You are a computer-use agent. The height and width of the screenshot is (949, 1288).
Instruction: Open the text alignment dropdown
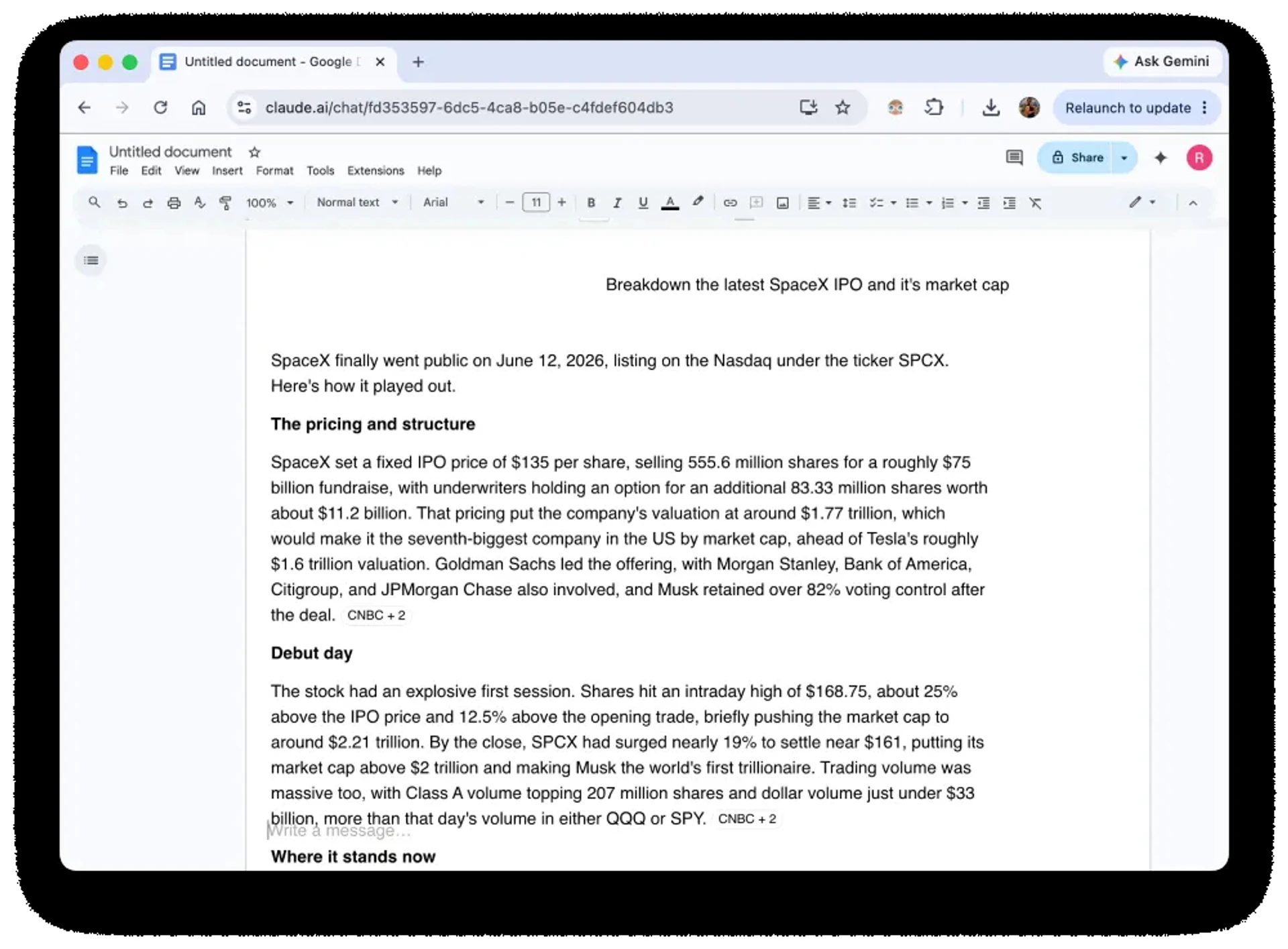coord(819,203)
